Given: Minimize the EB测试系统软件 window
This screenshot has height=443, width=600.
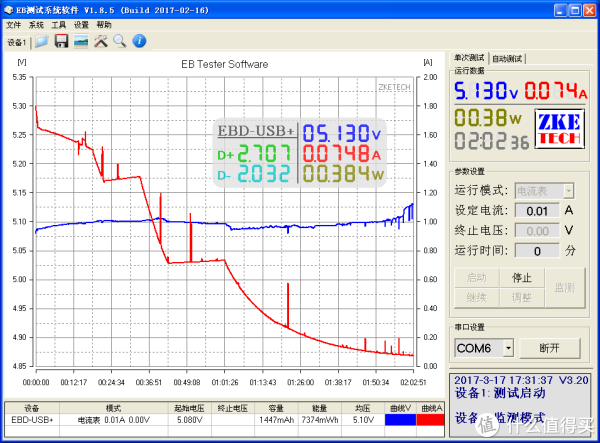Looking at the screenshot, I should click(560, 10).
